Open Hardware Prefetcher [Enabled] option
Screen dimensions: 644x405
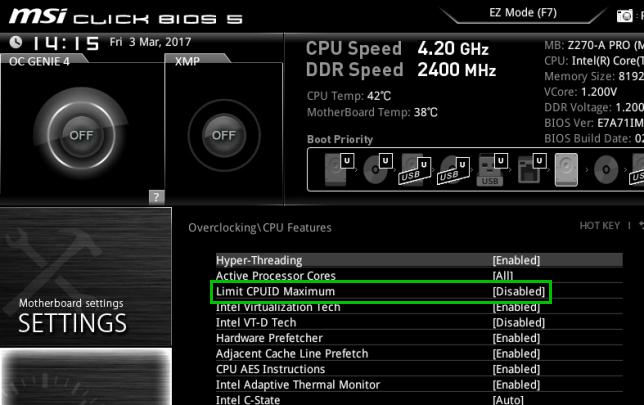(x=516, y=338)
